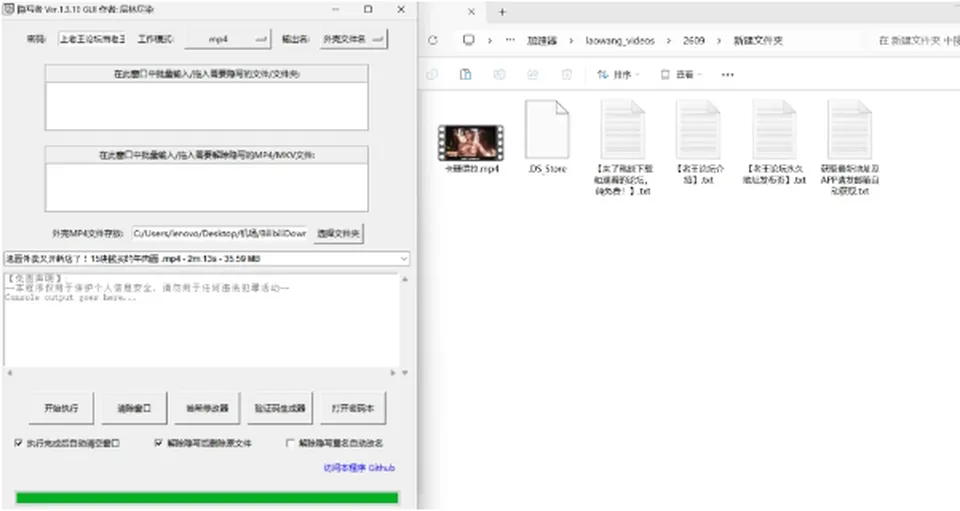Click the paste icon in Explorer toolbar
Screen dimensions: 960x511
pyautogui.click(x=465, y=75)
